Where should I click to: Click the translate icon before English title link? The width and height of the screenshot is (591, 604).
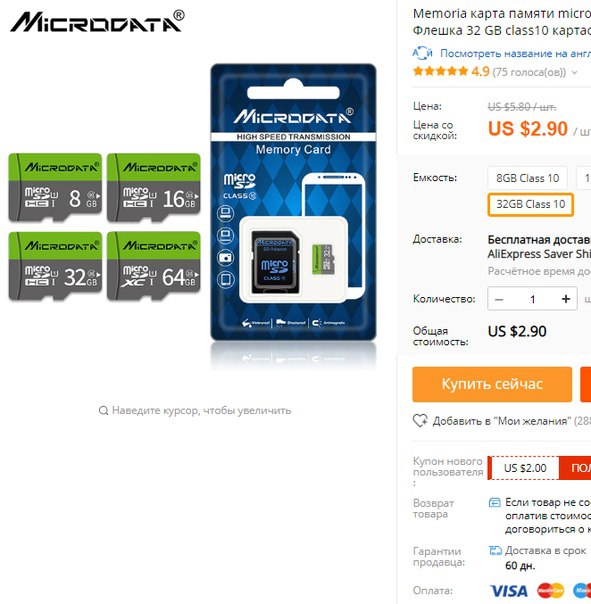pos(423,53)
